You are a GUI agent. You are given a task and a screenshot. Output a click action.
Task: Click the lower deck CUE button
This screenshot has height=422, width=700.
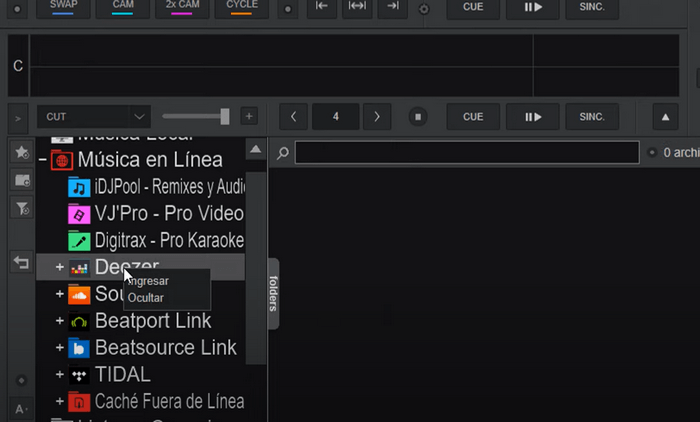473,117
